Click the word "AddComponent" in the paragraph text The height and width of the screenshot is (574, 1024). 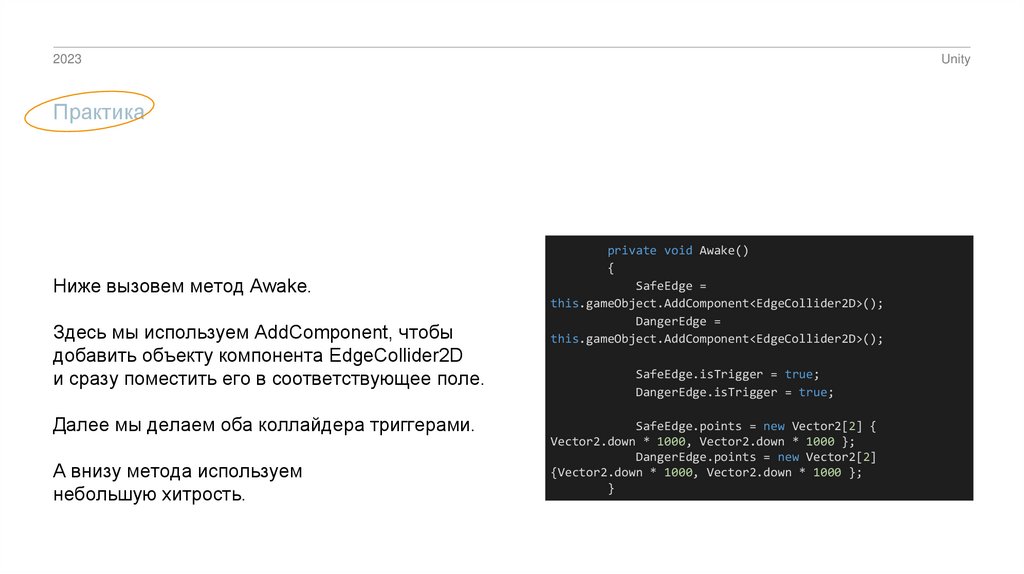point(321,331)
